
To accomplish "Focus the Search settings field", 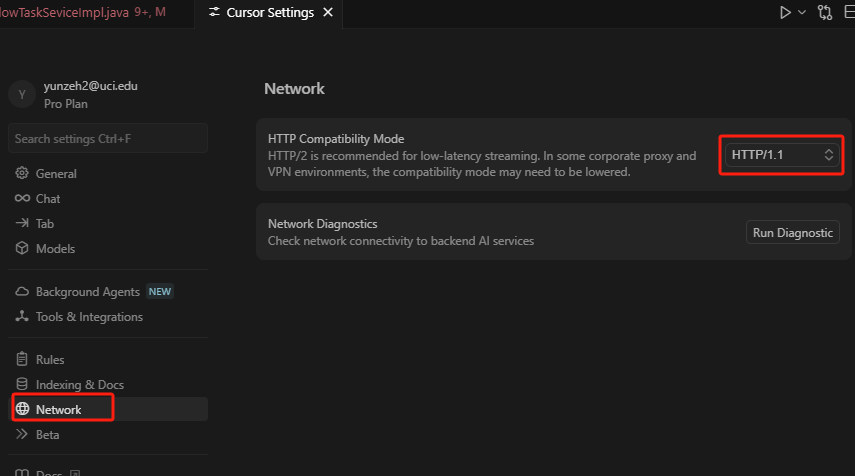I will point(108,138).
